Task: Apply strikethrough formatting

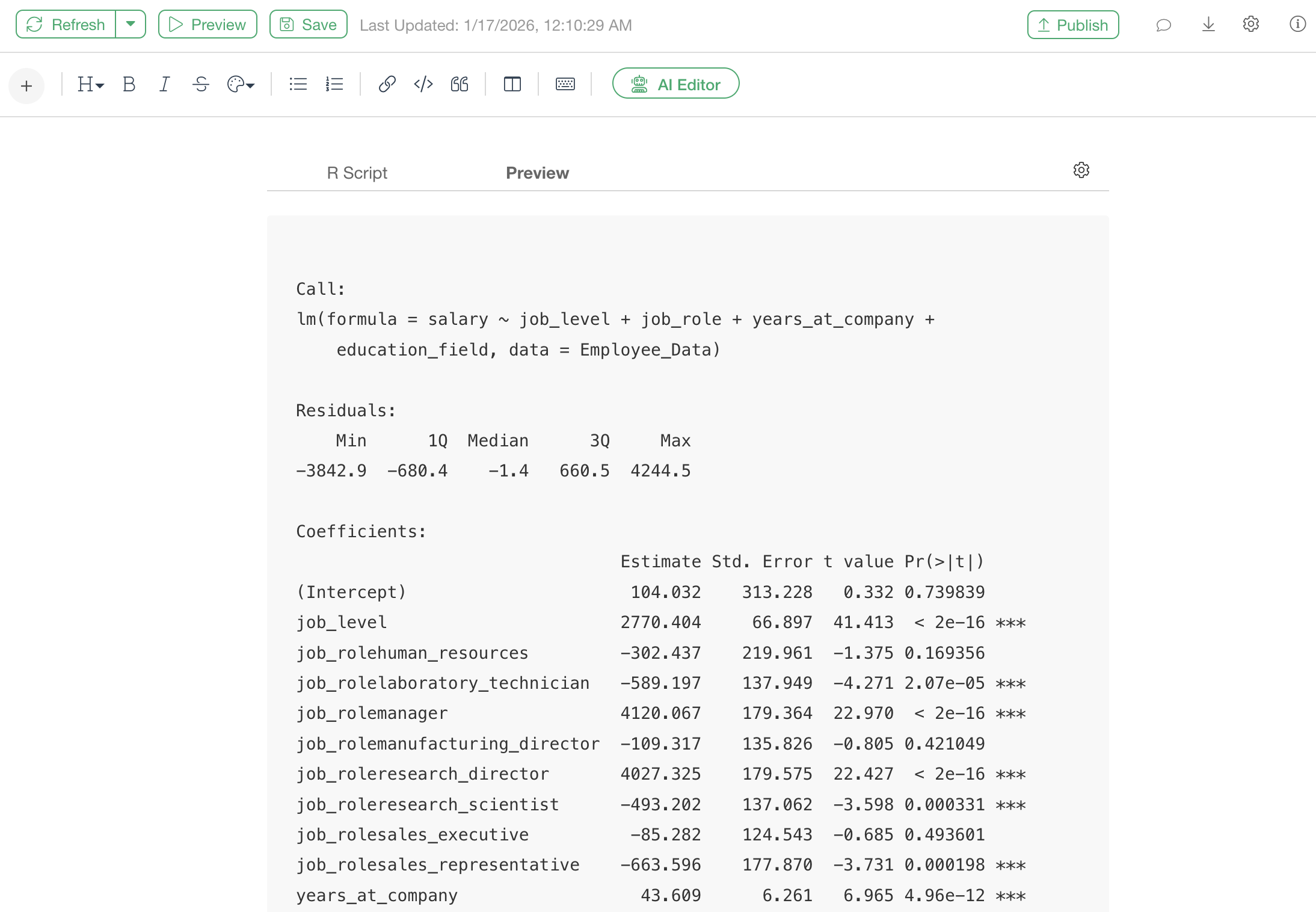Action: [x=201, y=84]
